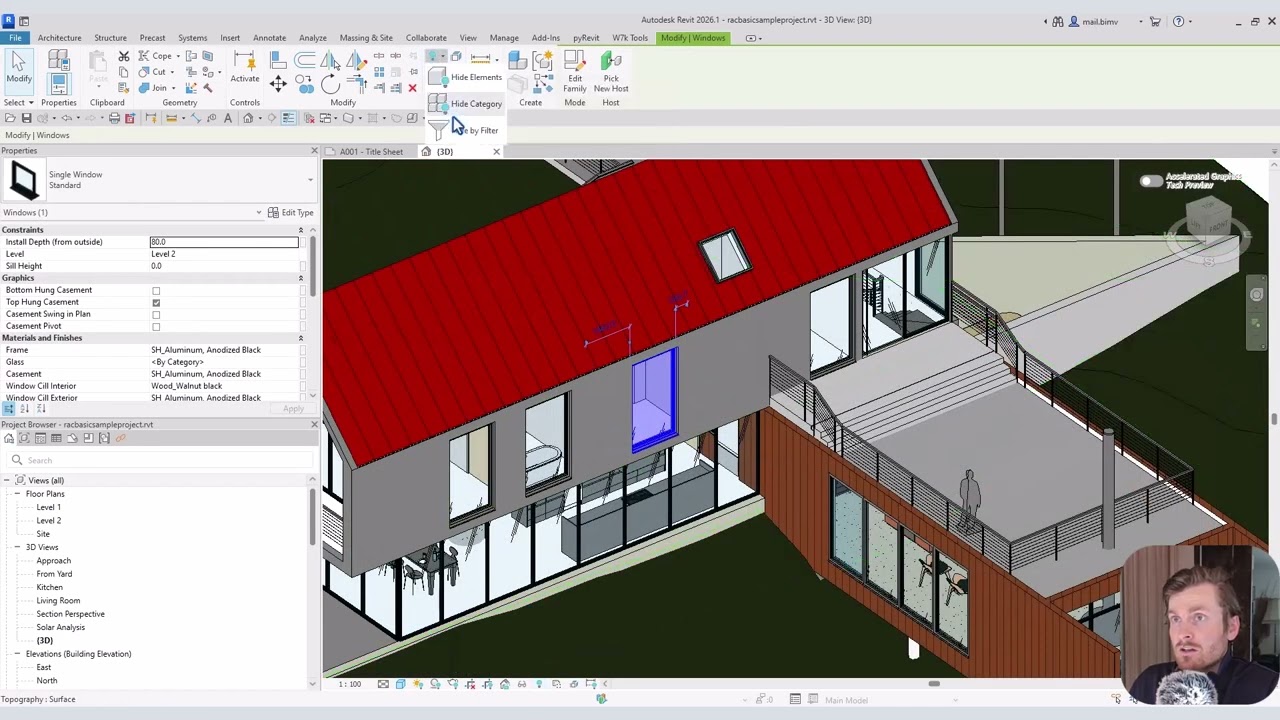Collapse the 3D Views tree node

pos(17,547)
